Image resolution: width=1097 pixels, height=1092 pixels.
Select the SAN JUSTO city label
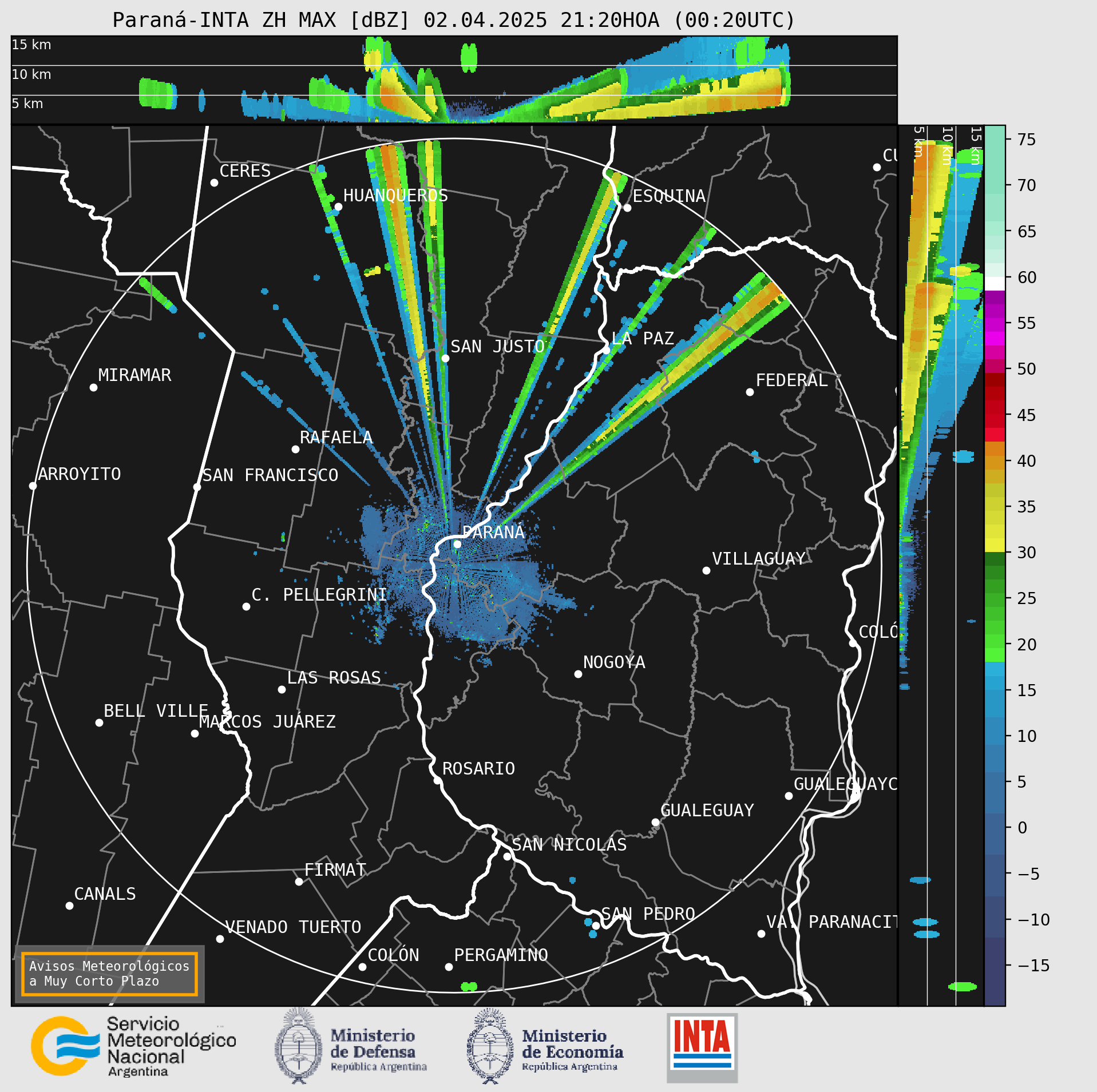coord(497,347)
